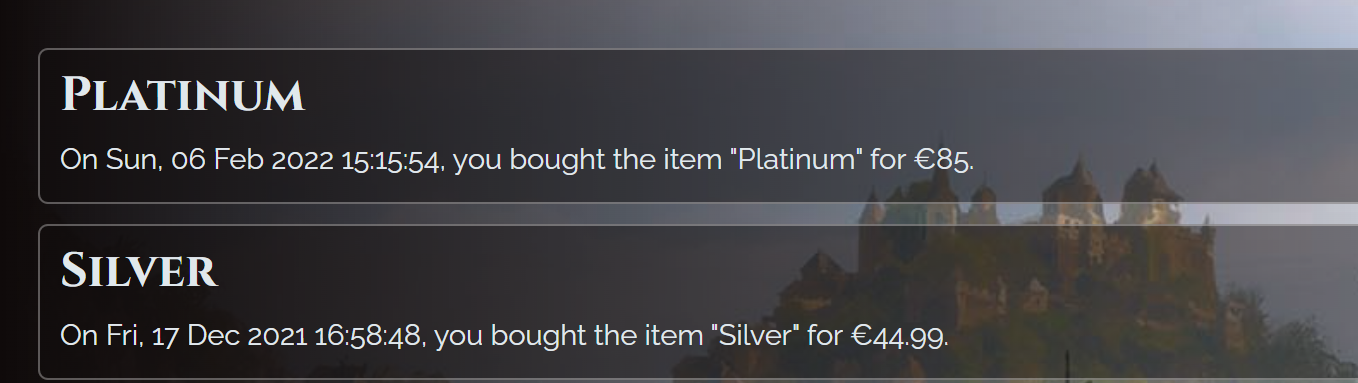This screenshot has height=383, width=1358.
Task: Click the word "On" starting Silver entry
Action: [80, 335]
